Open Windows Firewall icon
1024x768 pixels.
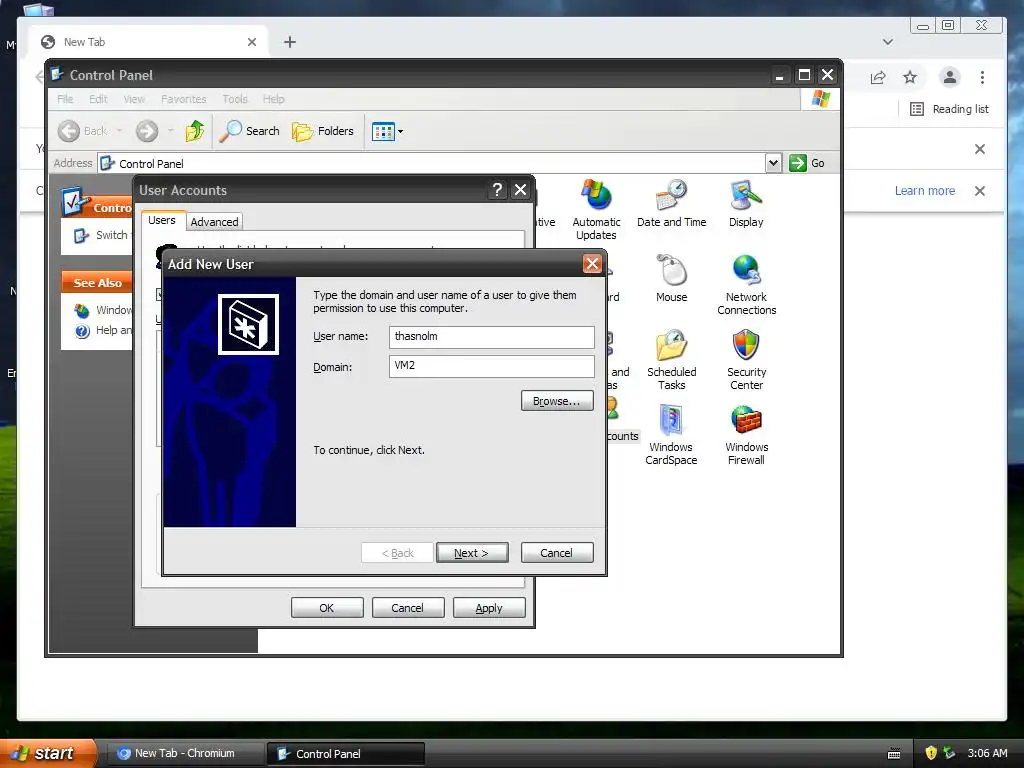(746, 435)
